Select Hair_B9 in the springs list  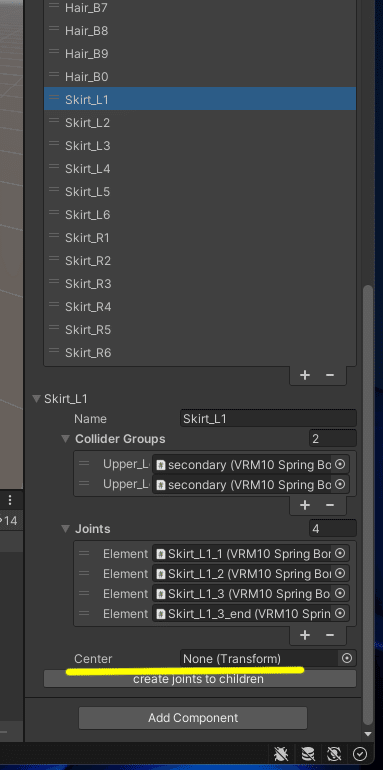tap(199, 54)
